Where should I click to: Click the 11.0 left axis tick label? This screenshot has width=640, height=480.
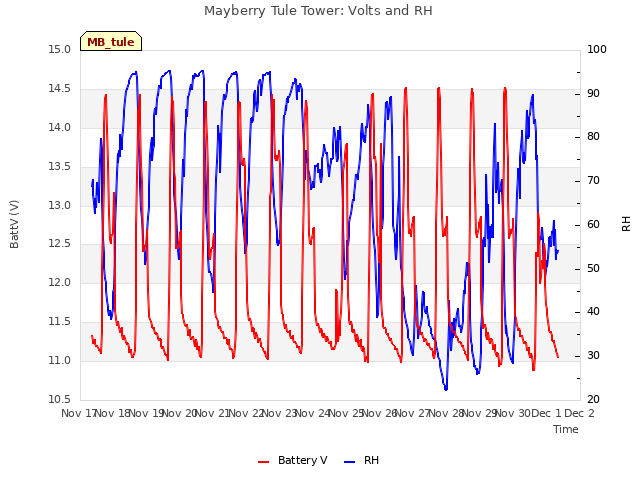pyautogui.click(x=59, y=360)
